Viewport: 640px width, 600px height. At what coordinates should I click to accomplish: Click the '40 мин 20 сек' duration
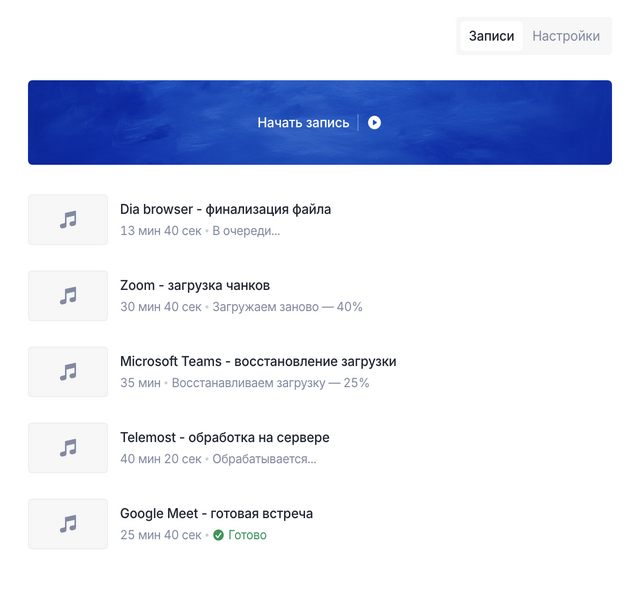click(x=160, y=459)
